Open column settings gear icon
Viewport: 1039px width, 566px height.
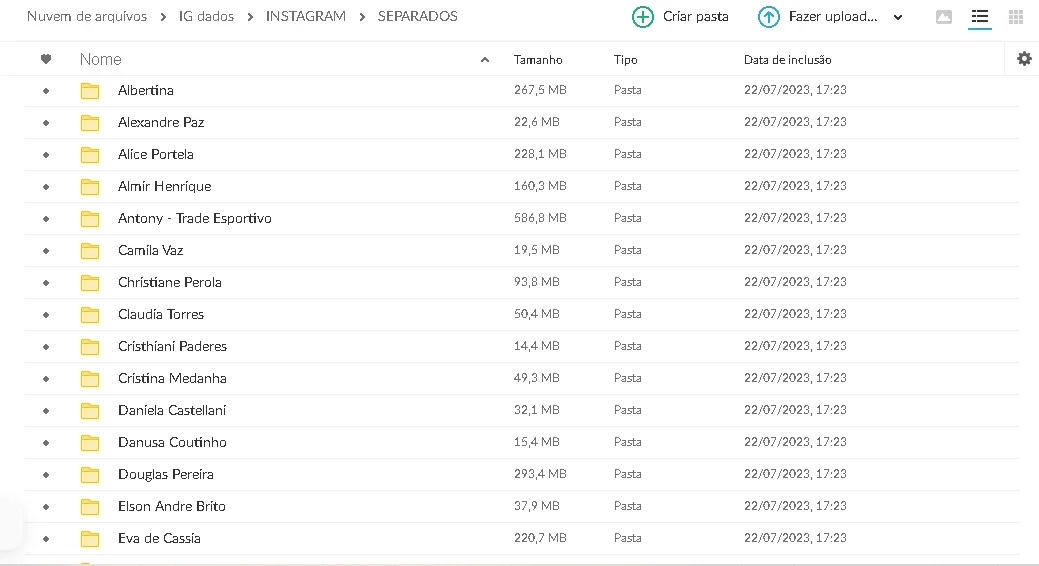click(1024, 59)
